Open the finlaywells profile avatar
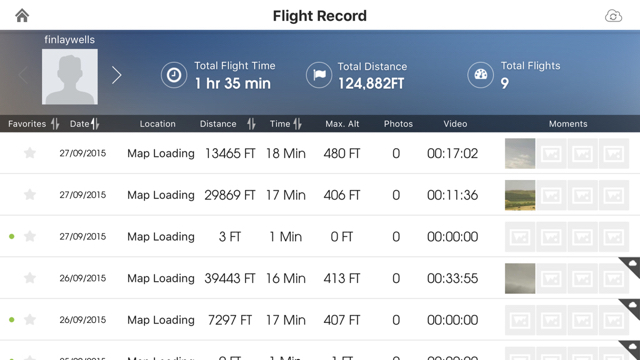Viewport: 640px width, 360px height. 70,77
